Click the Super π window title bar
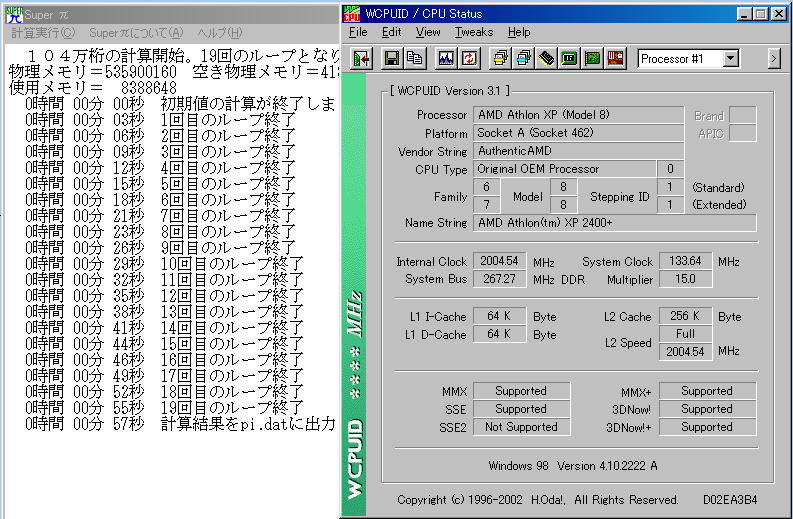793x519 pixels. (x=172, y=15)
